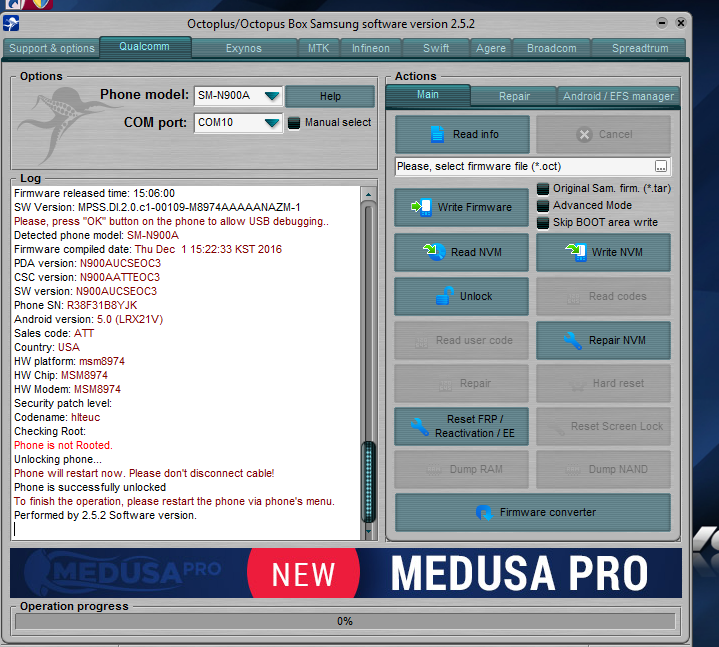Click the Reset FRP wrench icon
Image resolution: width=719 pixels, height=647 pixels.
[420, 426]
